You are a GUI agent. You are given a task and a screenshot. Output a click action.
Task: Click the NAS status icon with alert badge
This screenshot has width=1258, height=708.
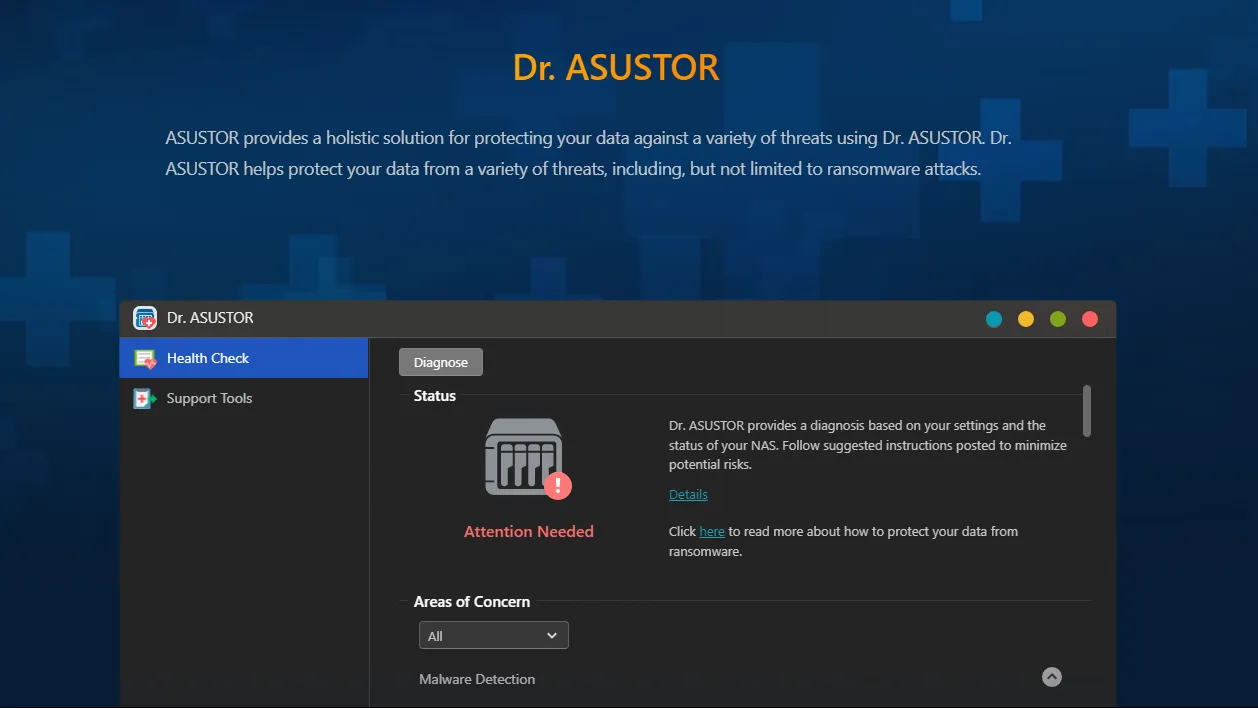point(529,458)
